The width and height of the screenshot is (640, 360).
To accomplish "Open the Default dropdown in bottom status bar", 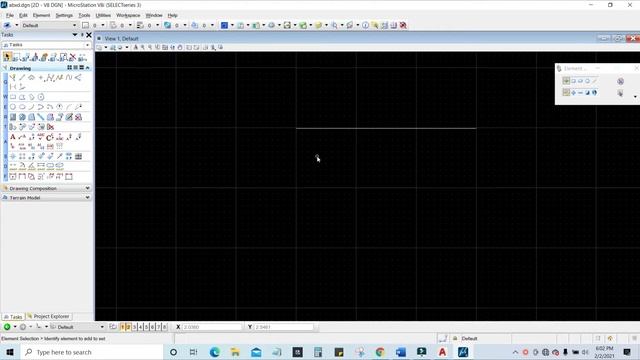I will coord(78,327).
